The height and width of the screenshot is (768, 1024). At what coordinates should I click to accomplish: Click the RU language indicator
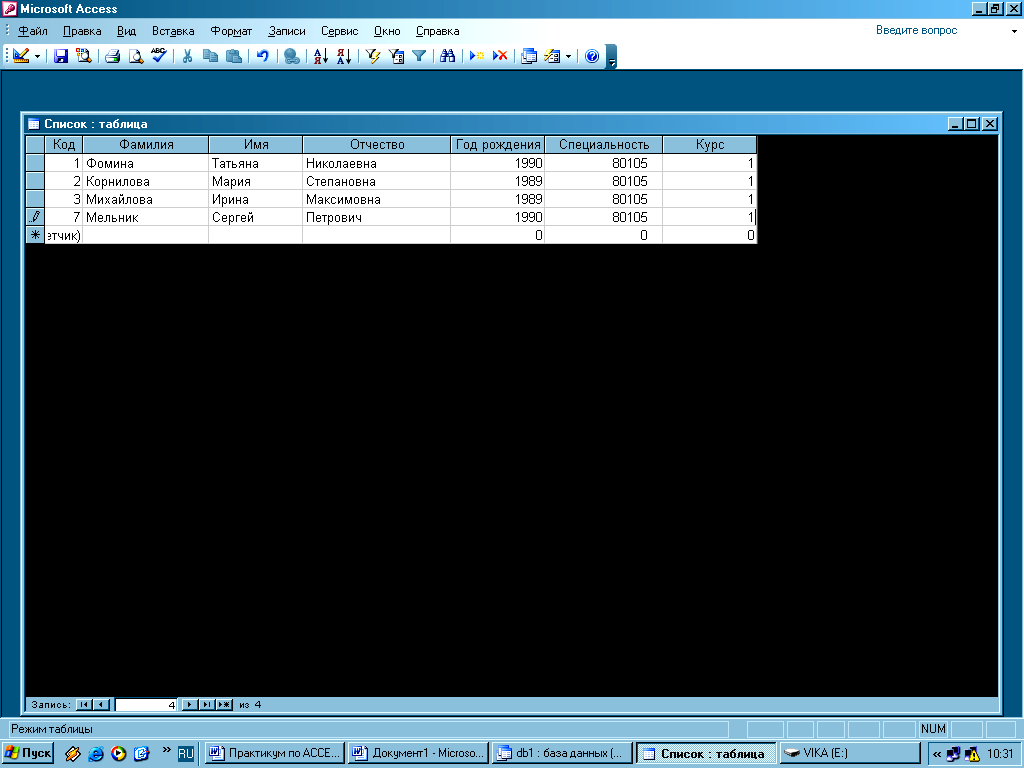[x=185, y=754]
